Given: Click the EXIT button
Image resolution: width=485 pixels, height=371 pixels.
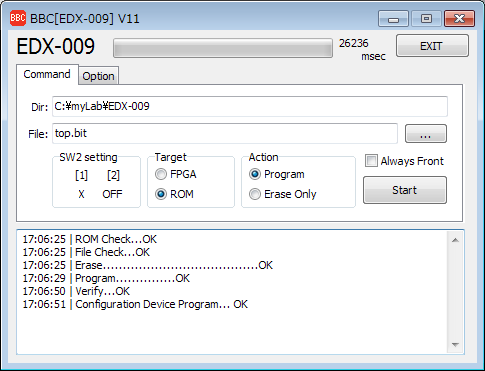Looking at the screenshot, I should point(432,46).
